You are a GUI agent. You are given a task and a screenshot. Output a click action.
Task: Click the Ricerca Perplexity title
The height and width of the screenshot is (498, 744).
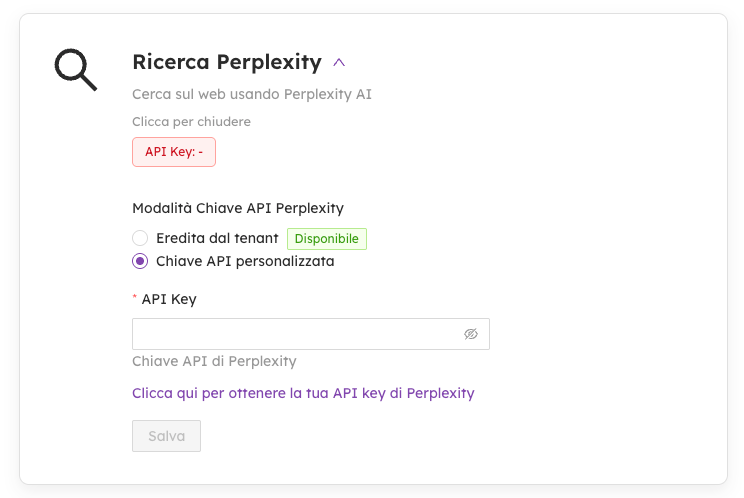coord(226,62)
